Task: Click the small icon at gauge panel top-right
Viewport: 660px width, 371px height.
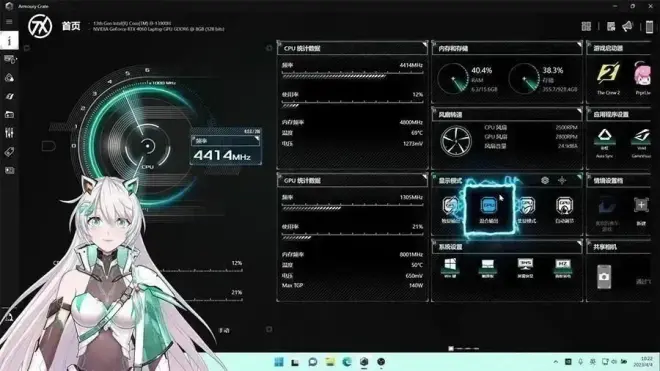Action: point(269,48)
